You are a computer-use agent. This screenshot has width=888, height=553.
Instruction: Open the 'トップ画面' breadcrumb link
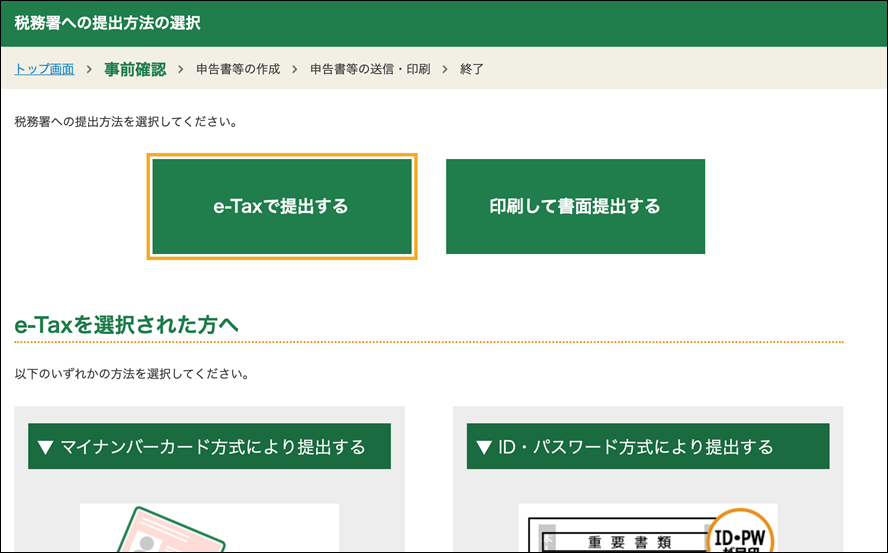pyautogui.click(x=44, y=69)
